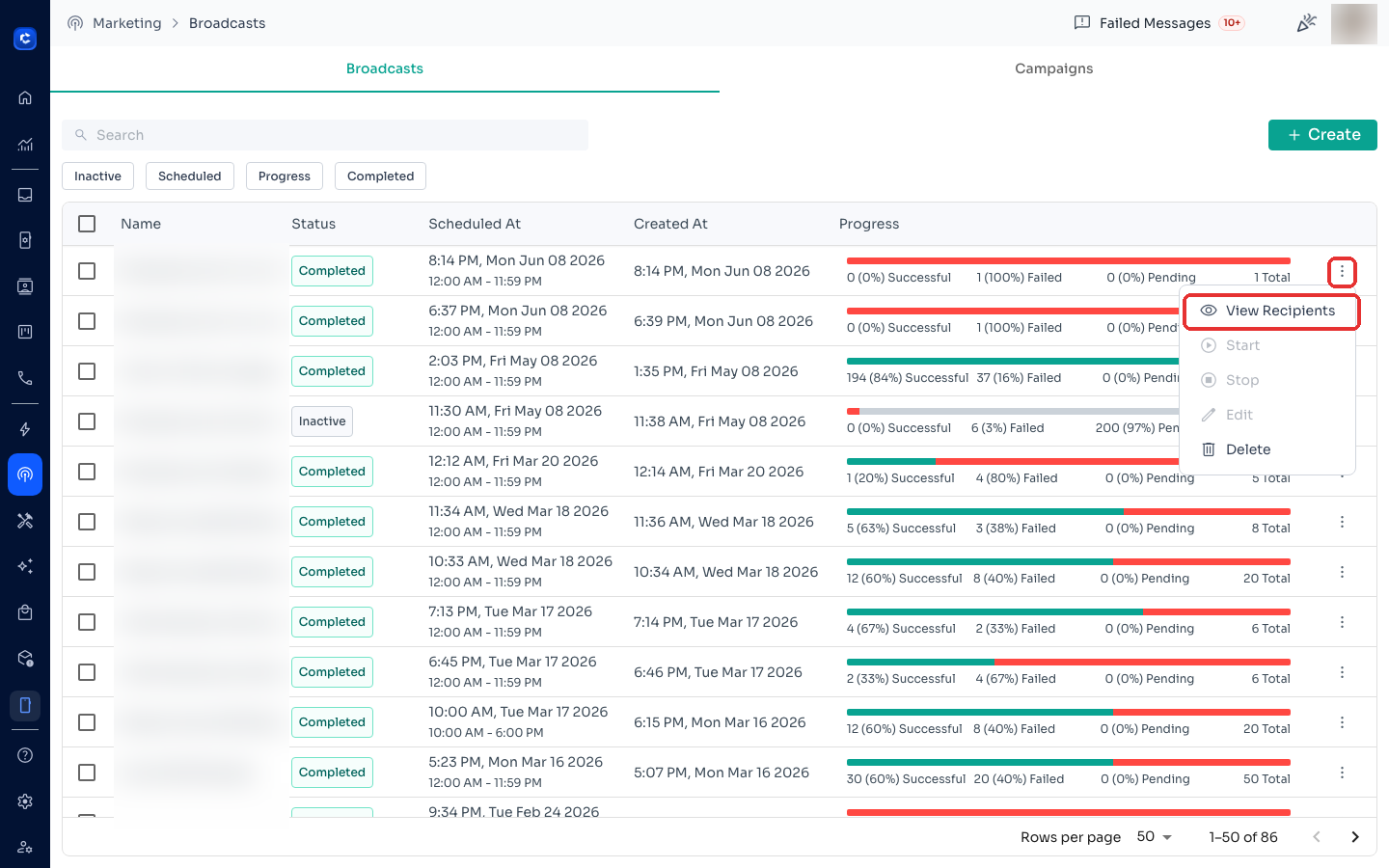1389x868 pixels.
Task: Switch to the Broadcasts tab
Action: 384,68
